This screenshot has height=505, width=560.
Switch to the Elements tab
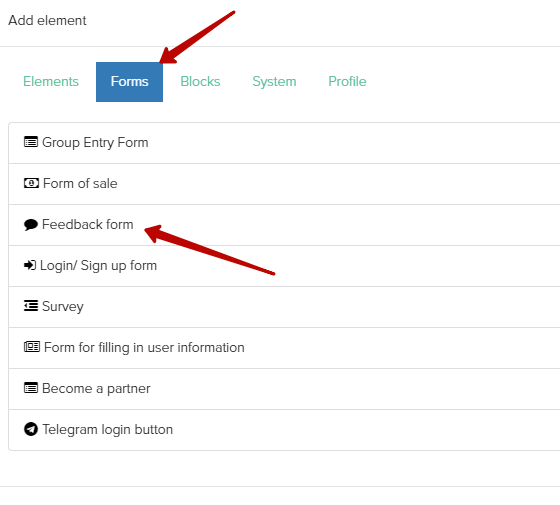coord(51,81)
